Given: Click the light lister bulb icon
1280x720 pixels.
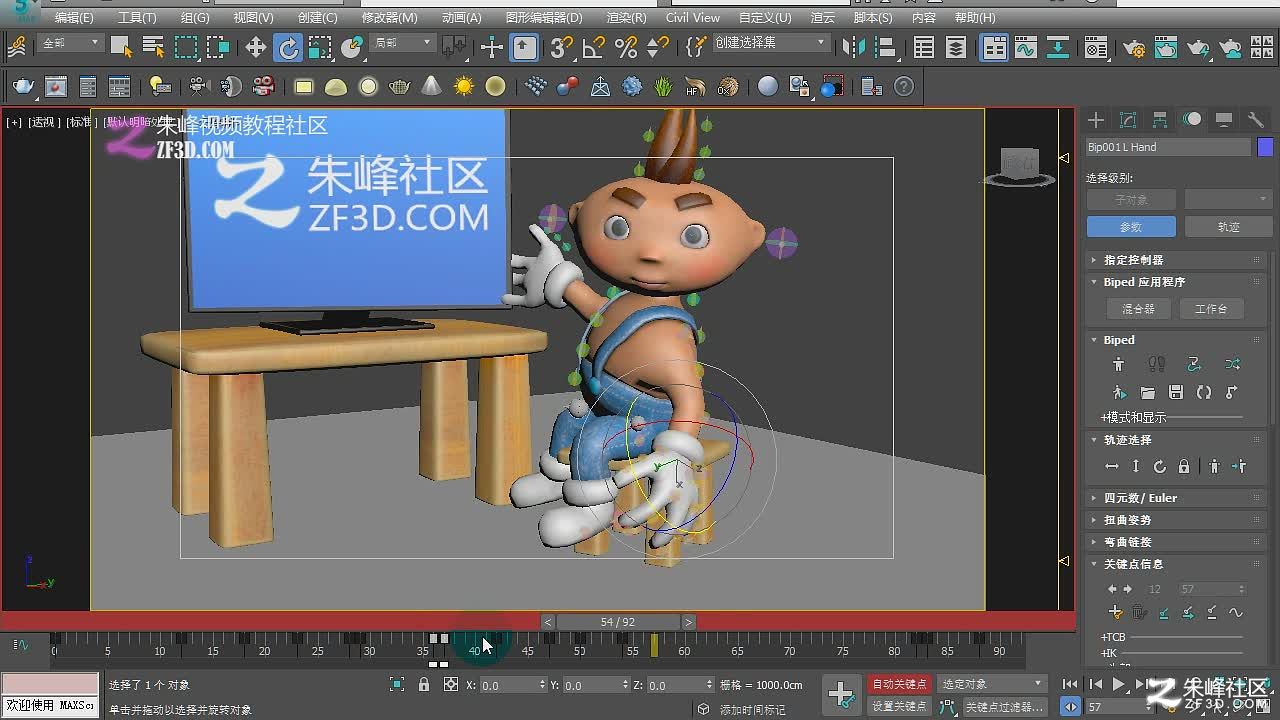Looking at the screenshot, I should tap(158, 87).
